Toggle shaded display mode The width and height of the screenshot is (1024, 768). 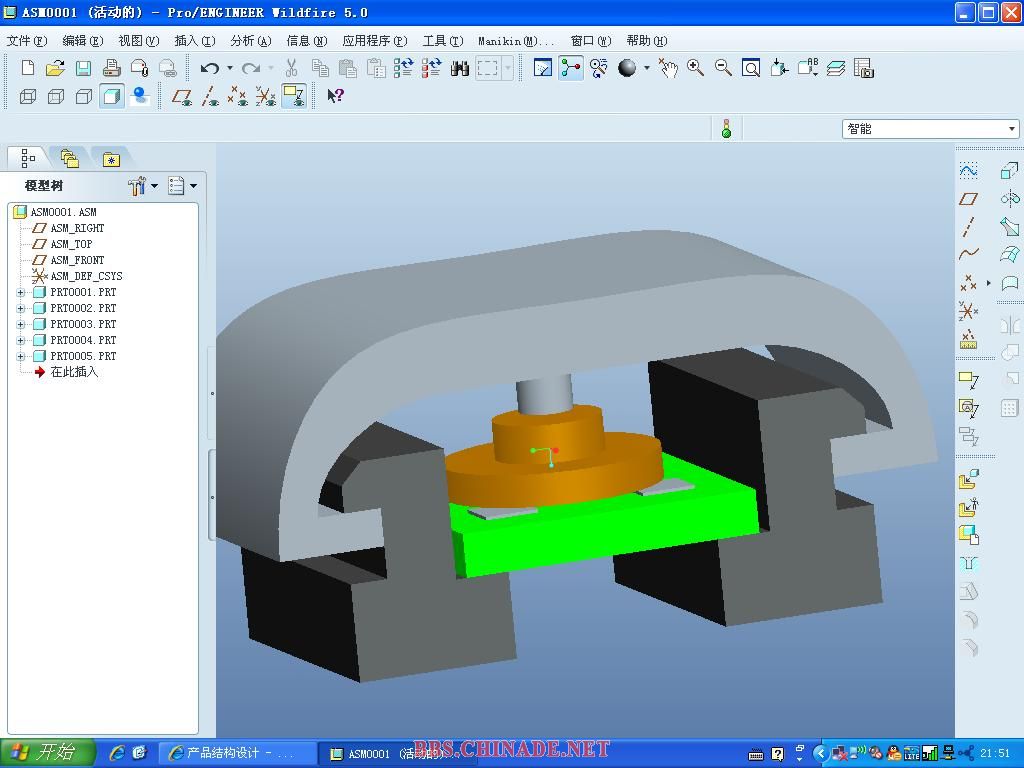[112, 97]
